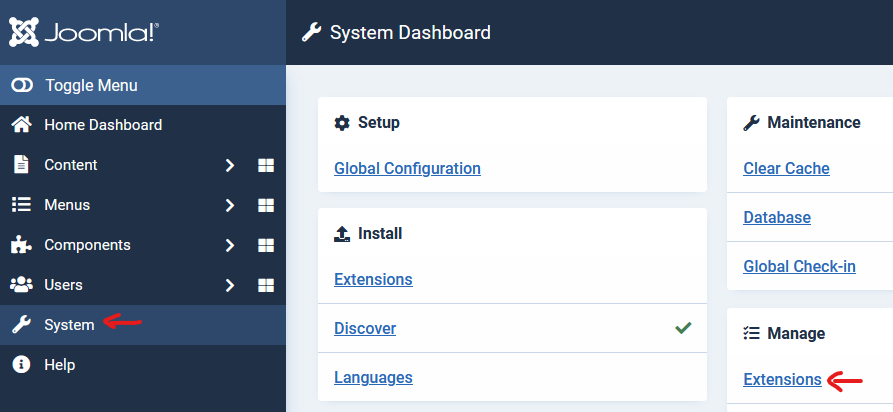The image size is (893, 412).
Task: Click the Toggle Menu switch icon
Action: 22,85
